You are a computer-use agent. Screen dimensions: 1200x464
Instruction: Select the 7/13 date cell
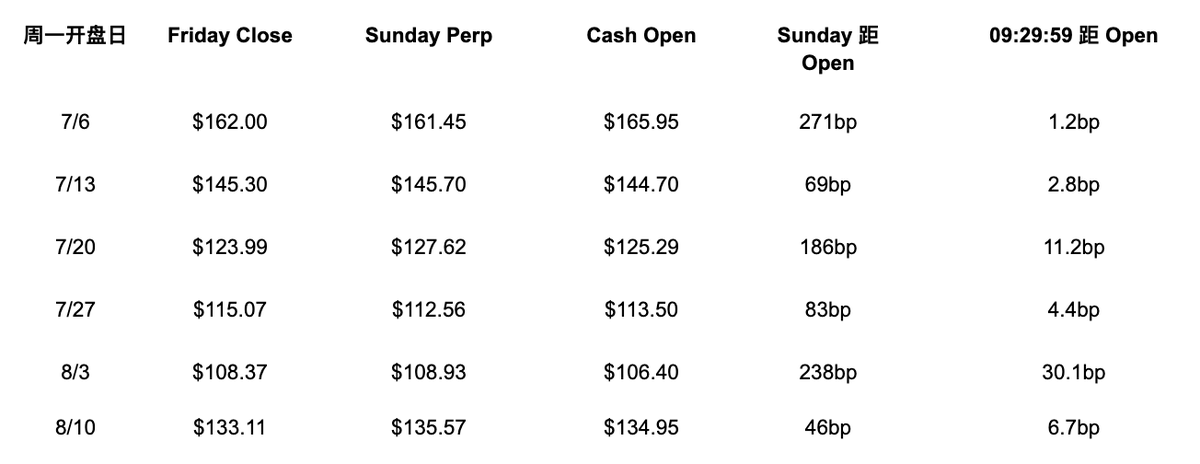[76, 185]
